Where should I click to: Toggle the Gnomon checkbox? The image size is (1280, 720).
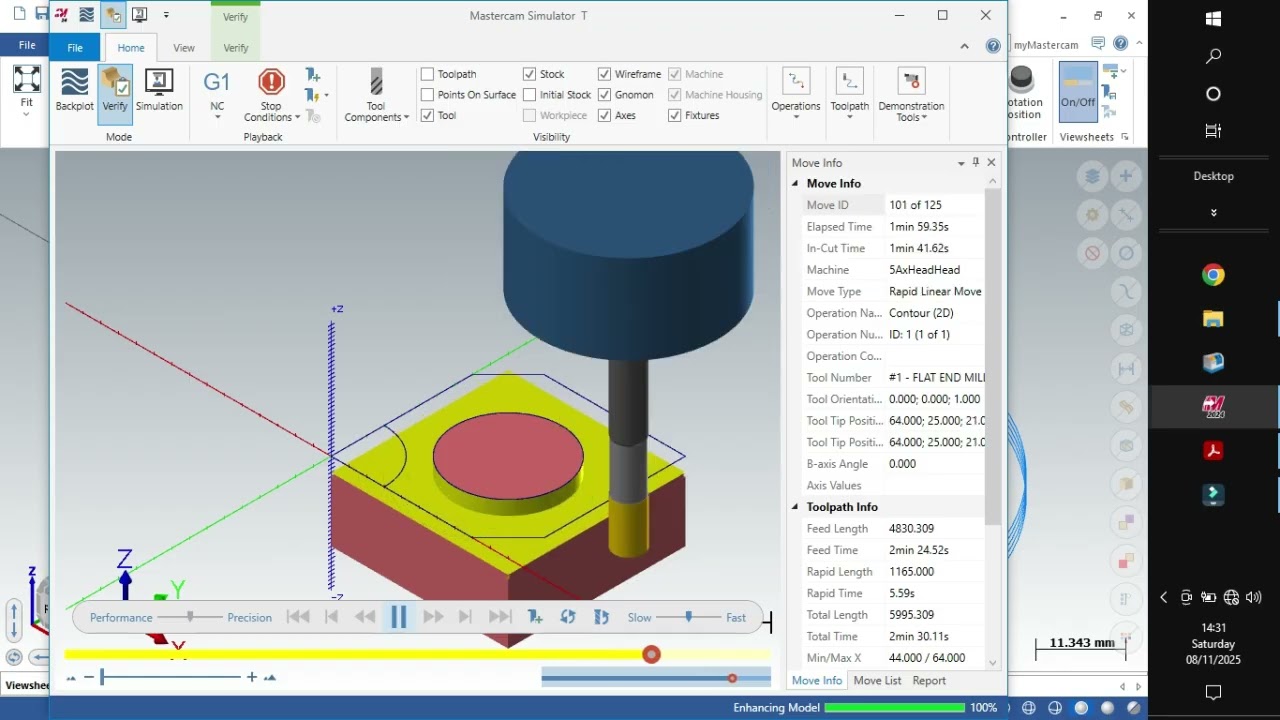[x=604, y=95]
